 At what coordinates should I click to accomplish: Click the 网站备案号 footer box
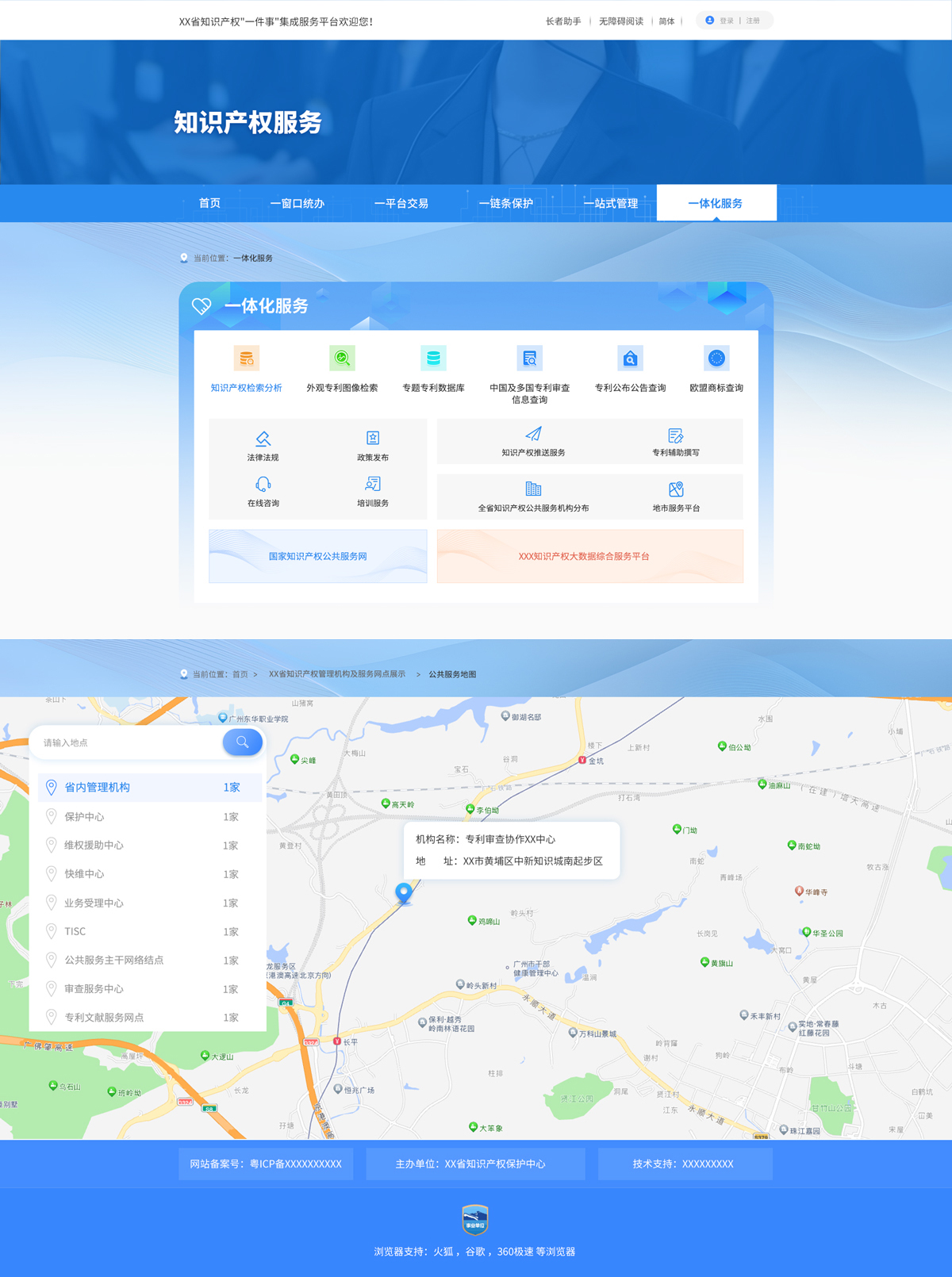tap(266, 1164)
